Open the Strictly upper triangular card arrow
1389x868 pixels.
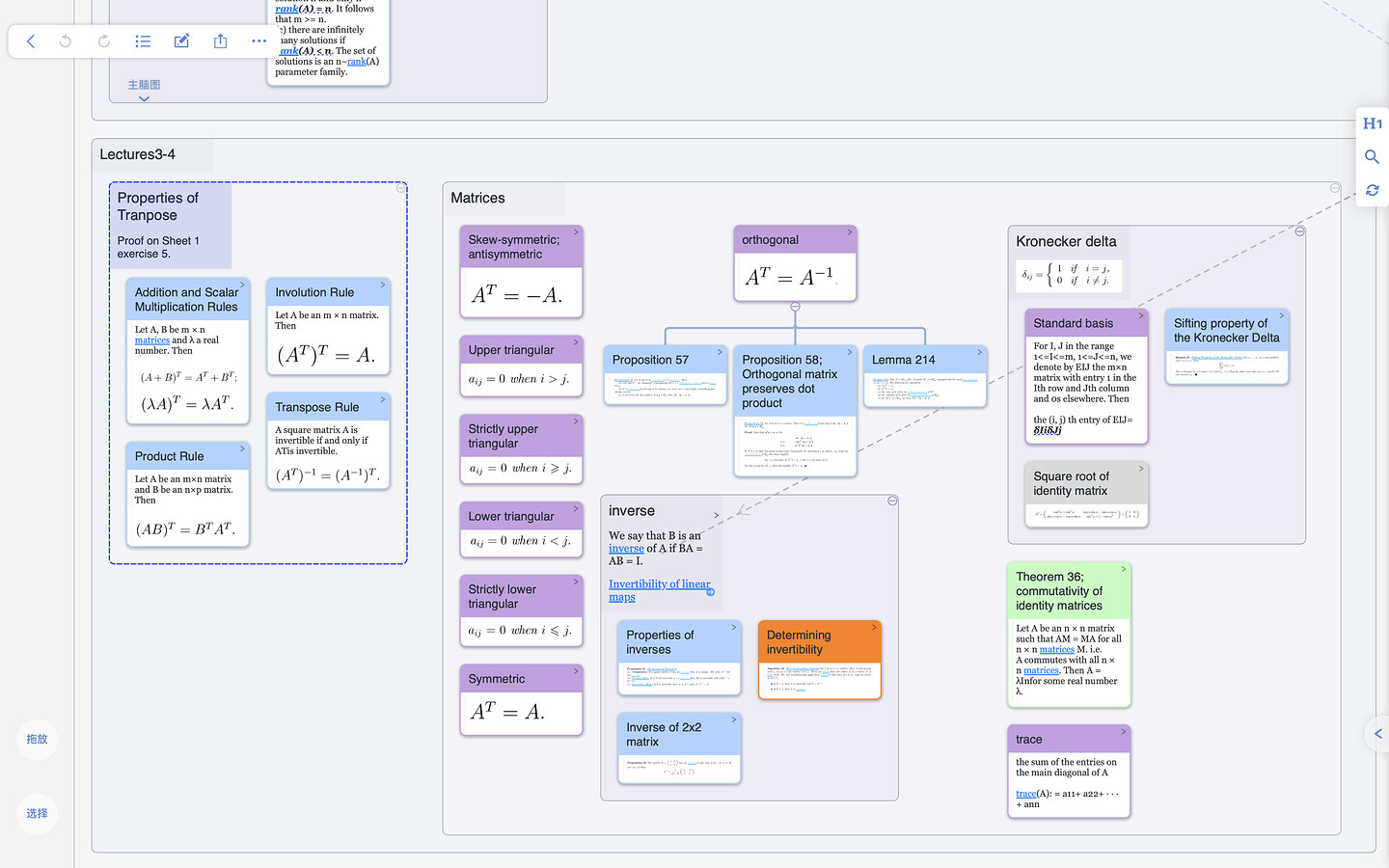[576, 420]
